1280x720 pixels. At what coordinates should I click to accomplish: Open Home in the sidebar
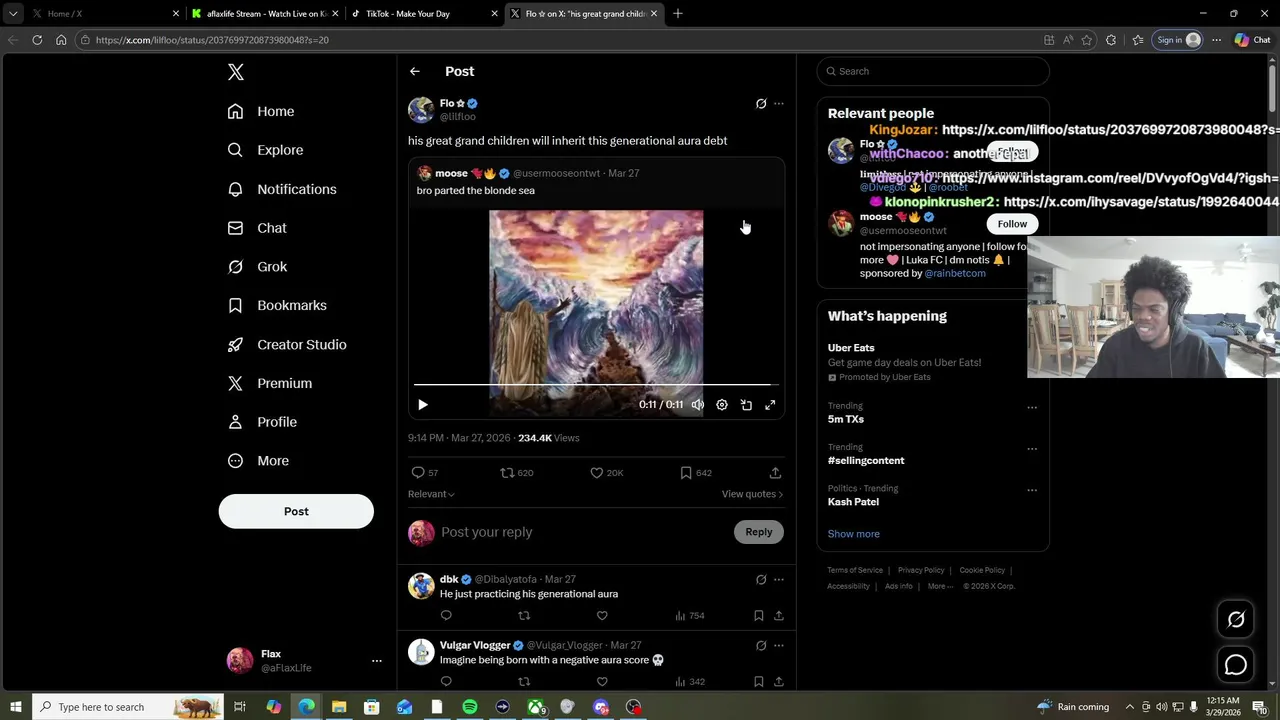[x=261, y=111]
